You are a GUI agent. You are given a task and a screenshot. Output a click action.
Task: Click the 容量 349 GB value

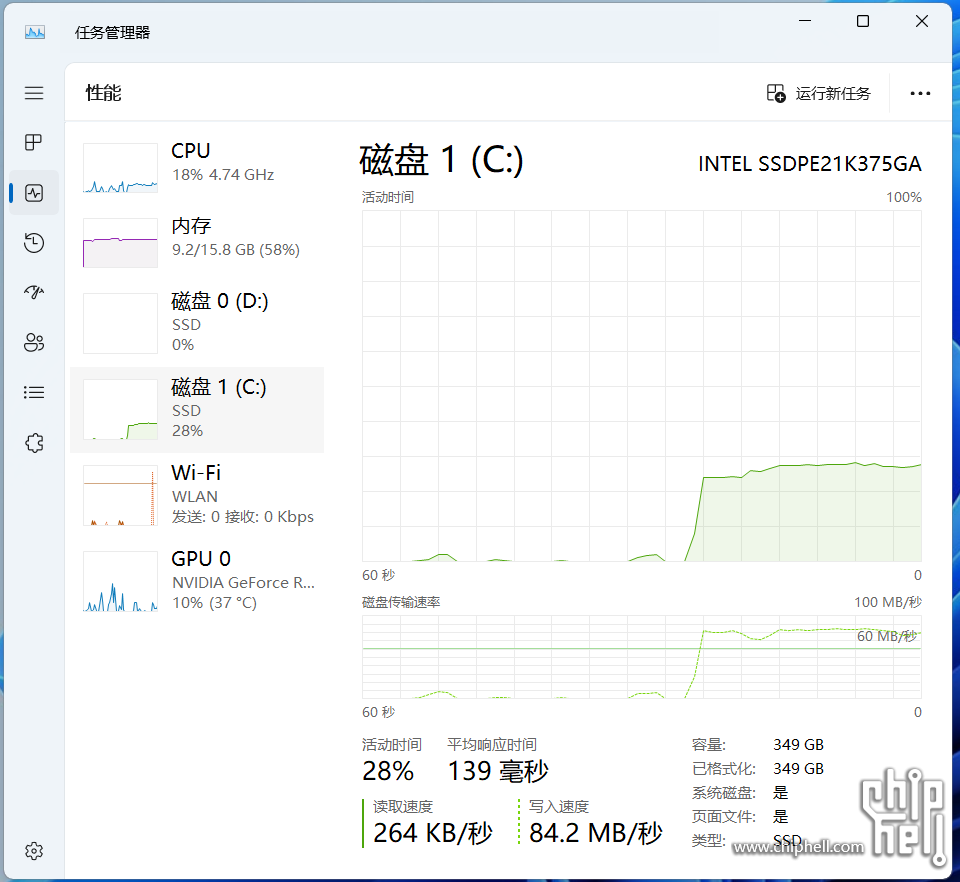[798, 744]
